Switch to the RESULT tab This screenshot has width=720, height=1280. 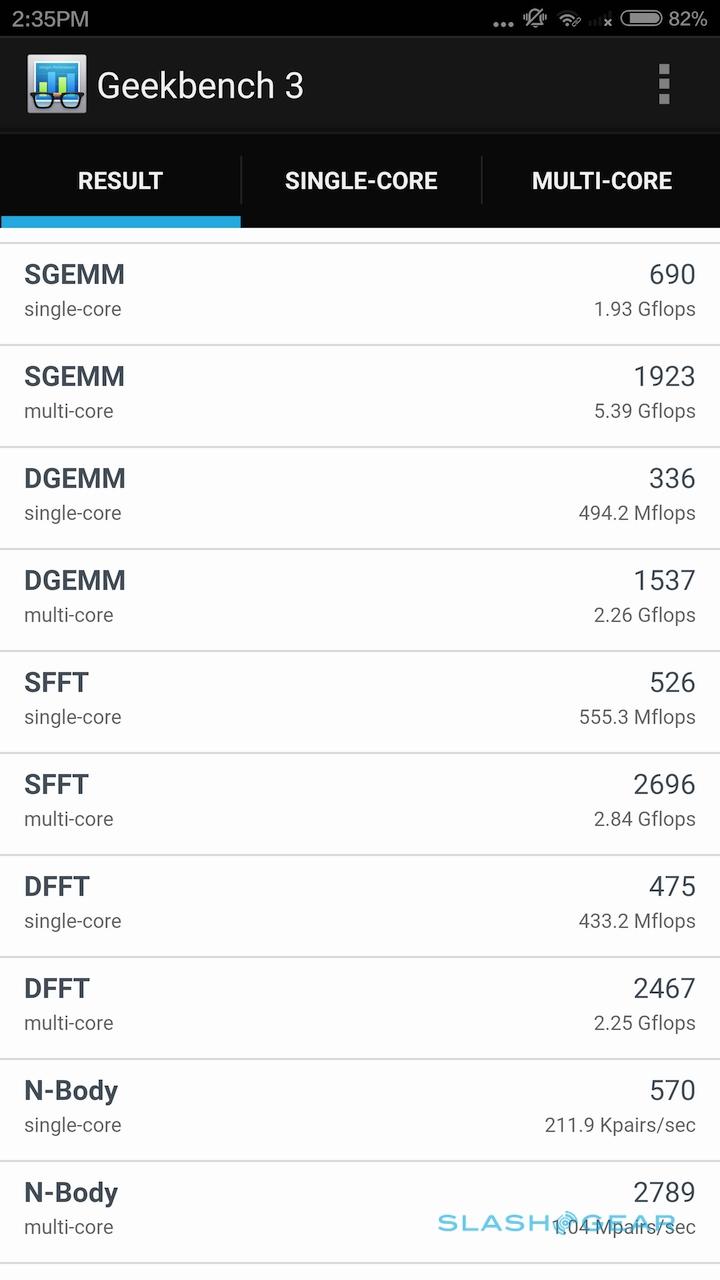pyautogui.click(x=120, y=181)
